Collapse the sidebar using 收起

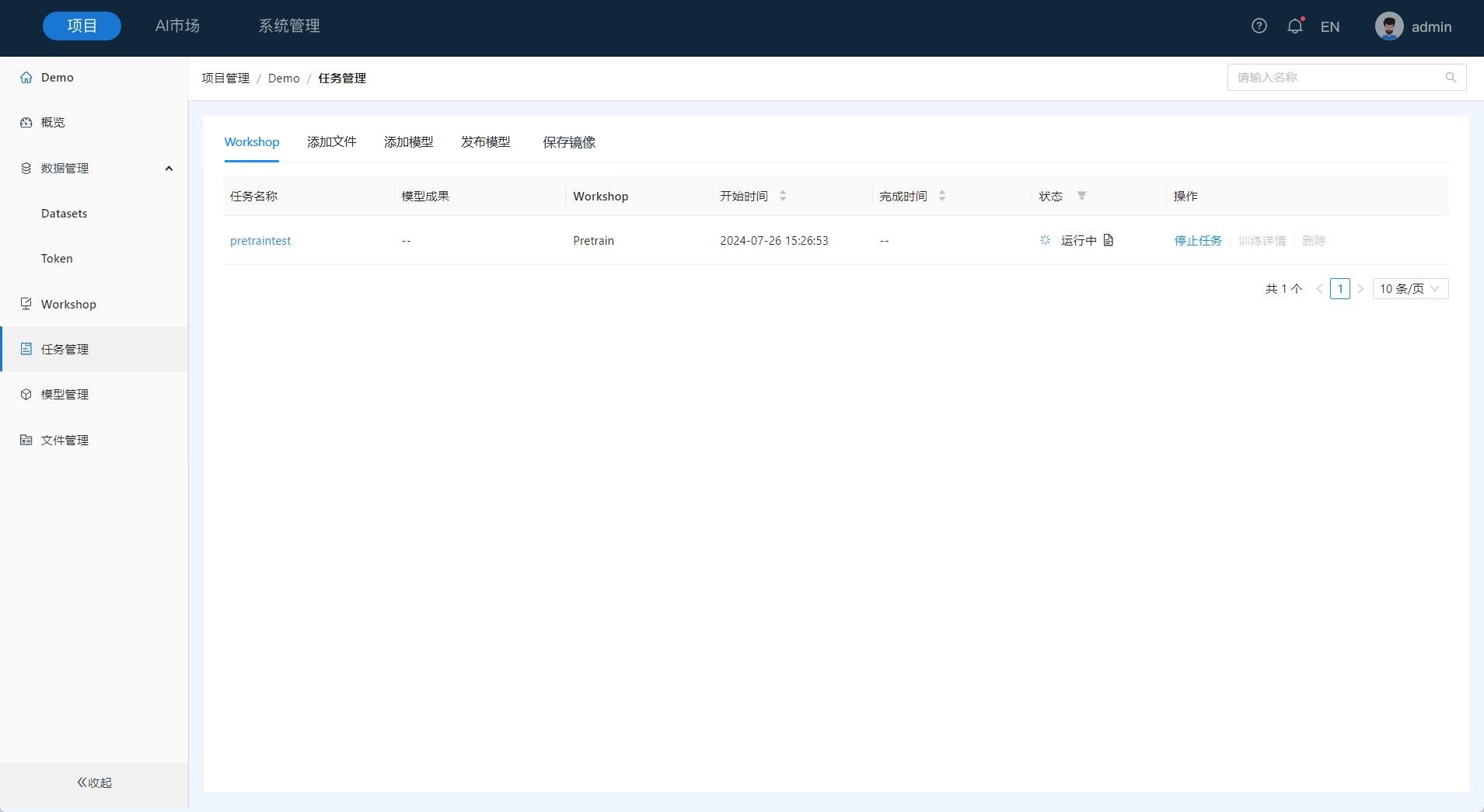click(x=94, y=782)
